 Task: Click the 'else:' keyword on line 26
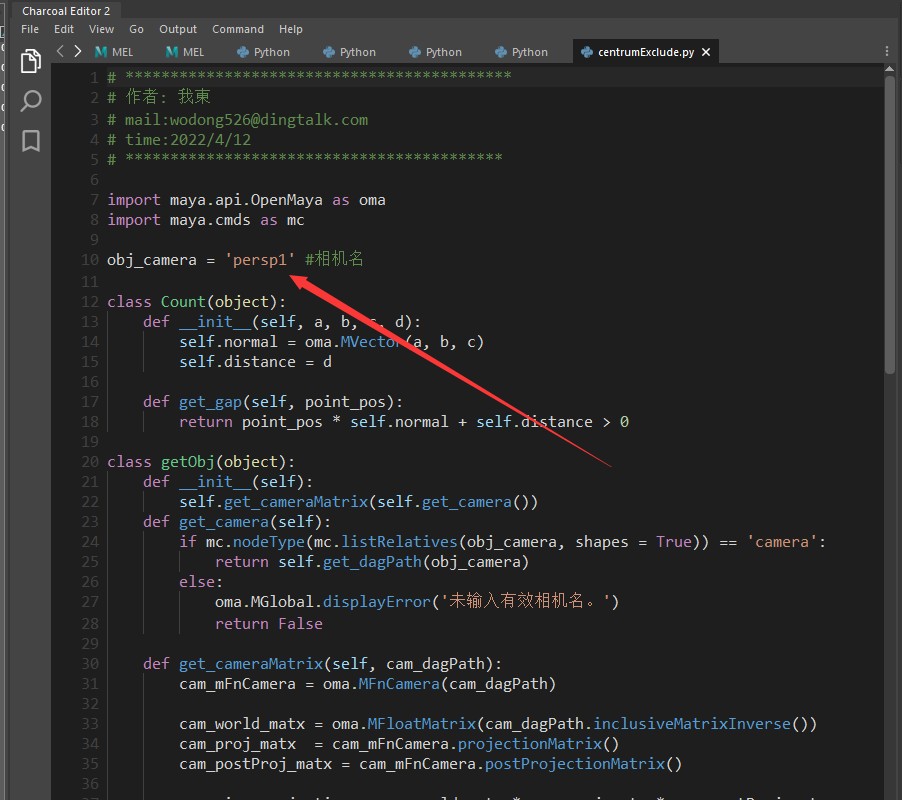click(x=201, y=582)
